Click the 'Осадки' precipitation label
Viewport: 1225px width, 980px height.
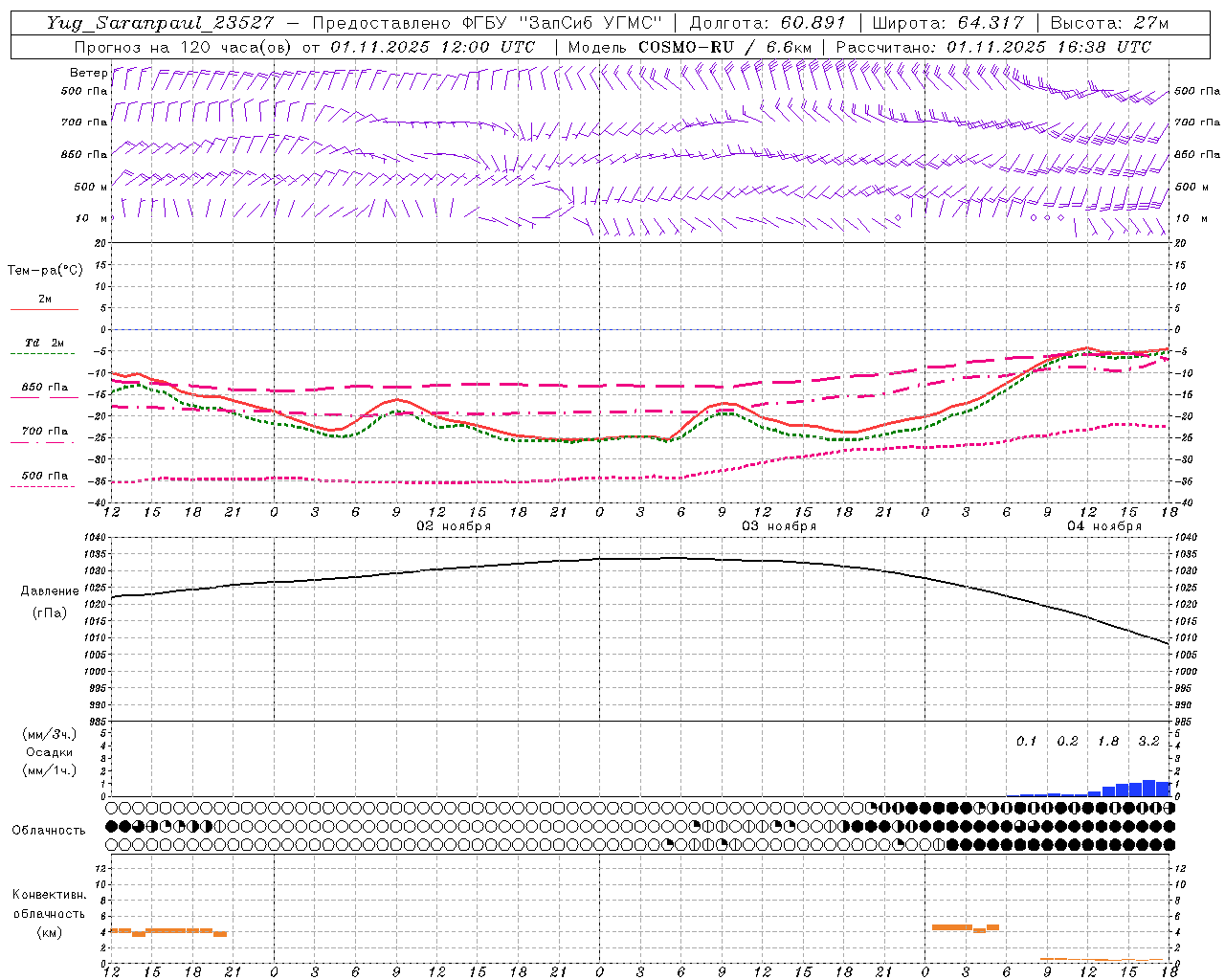pyautogui.click(x=50, y=752)
